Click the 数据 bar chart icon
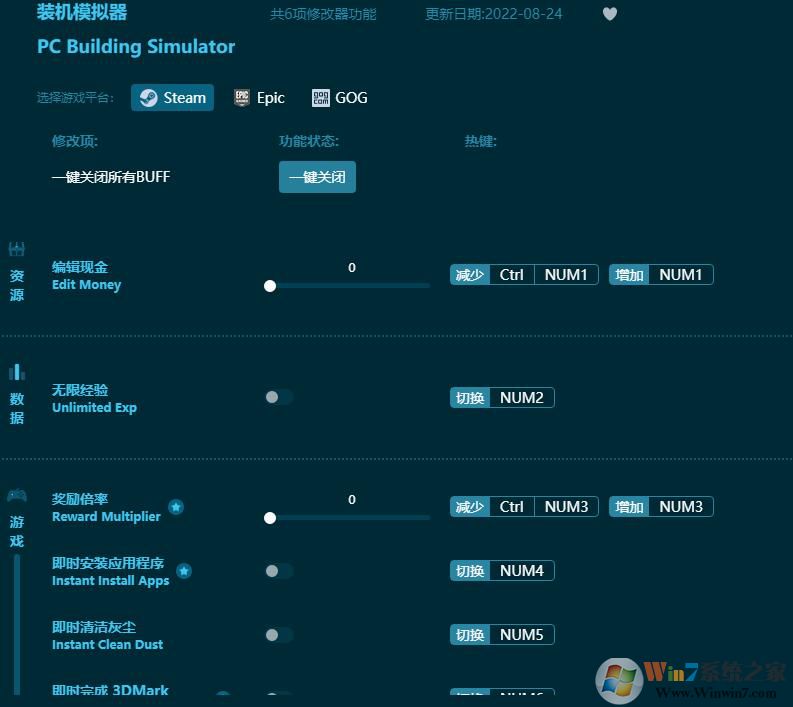The image size is (793, 707). click(x=17, y=372)
